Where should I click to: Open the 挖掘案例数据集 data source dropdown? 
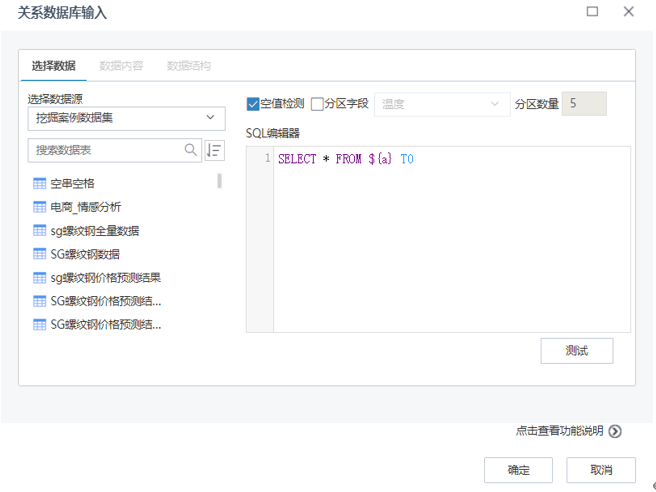point(126,118)
